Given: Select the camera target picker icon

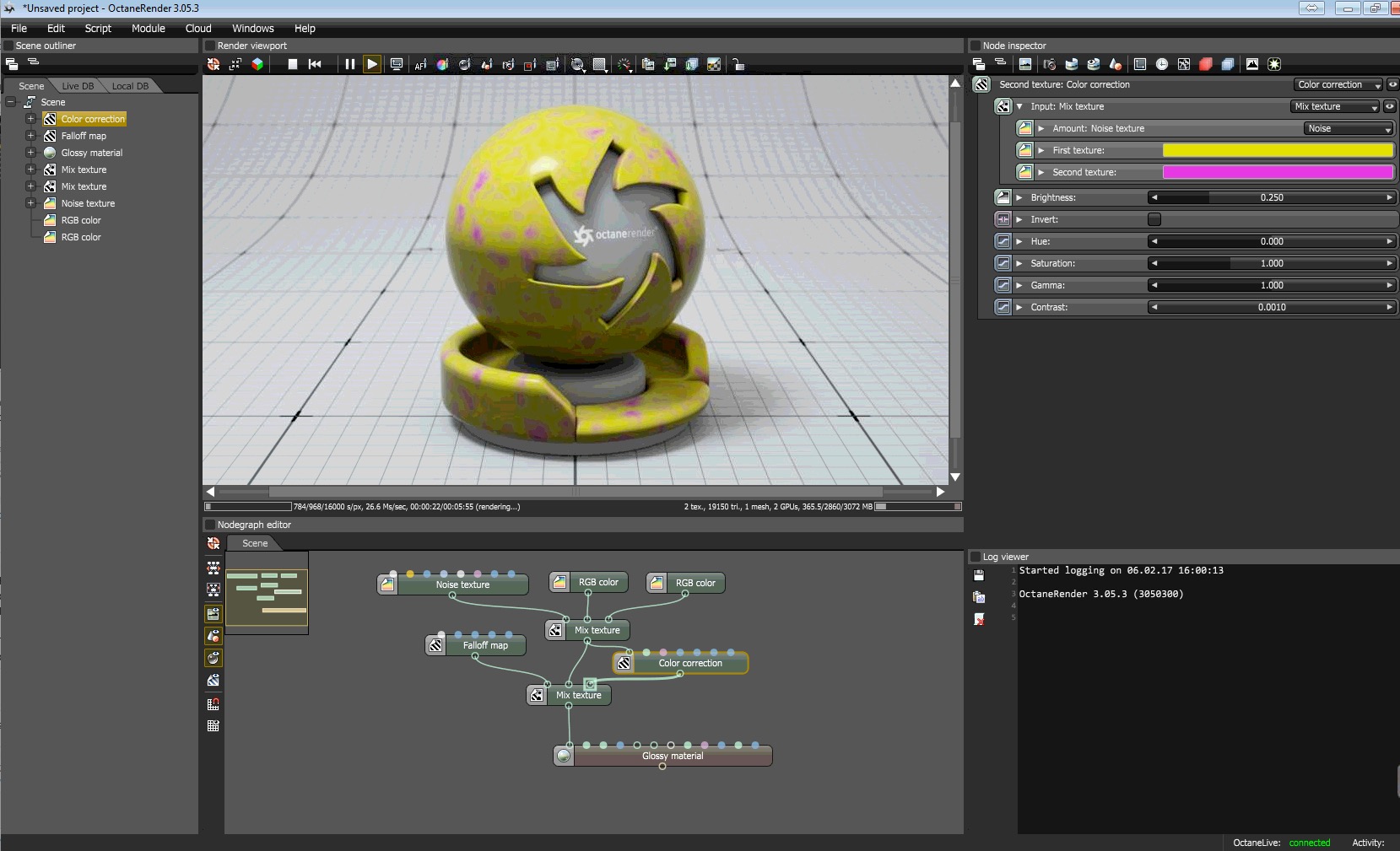Looking at the screenshot, I should [x=508, y=64].
